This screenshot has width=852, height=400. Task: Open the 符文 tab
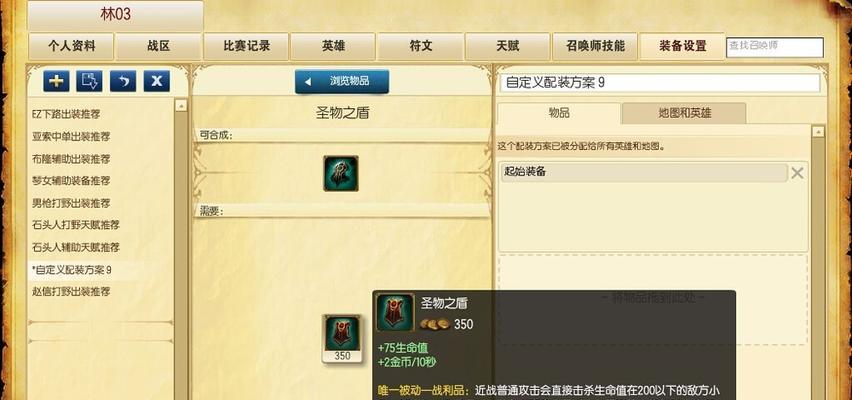421,46
